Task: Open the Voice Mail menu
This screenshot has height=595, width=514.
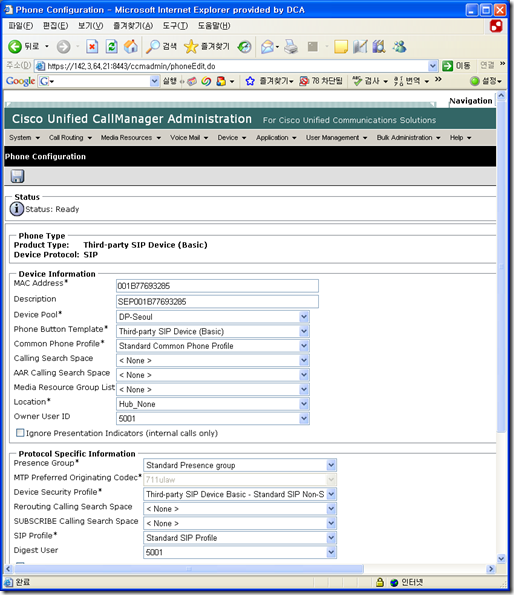Action: coord(189,137)
